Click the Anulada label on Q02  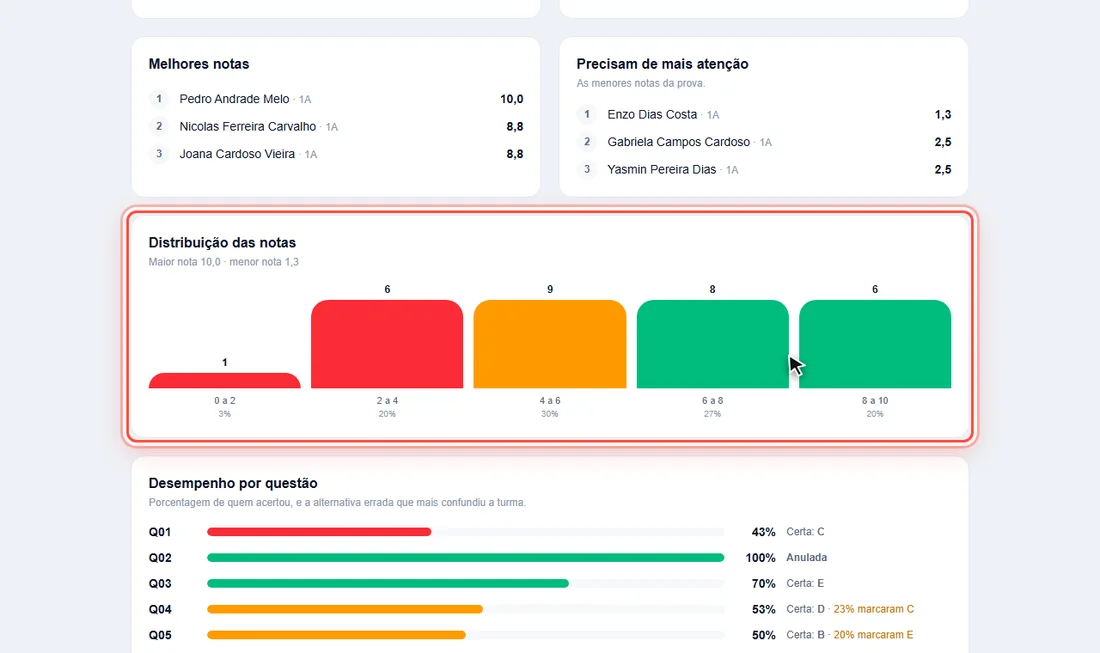[x=807, y=558]
